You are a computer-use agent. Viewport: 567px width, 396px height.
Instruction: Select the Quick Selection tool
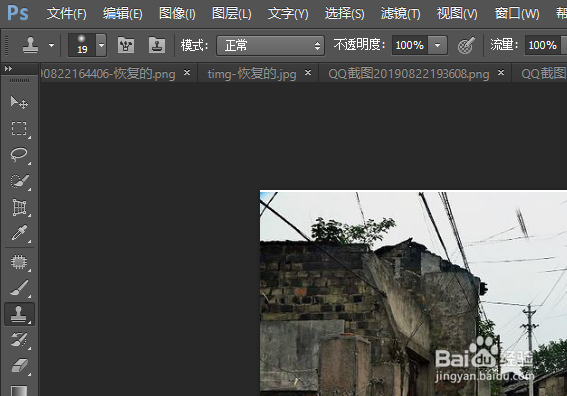(19, 181)
